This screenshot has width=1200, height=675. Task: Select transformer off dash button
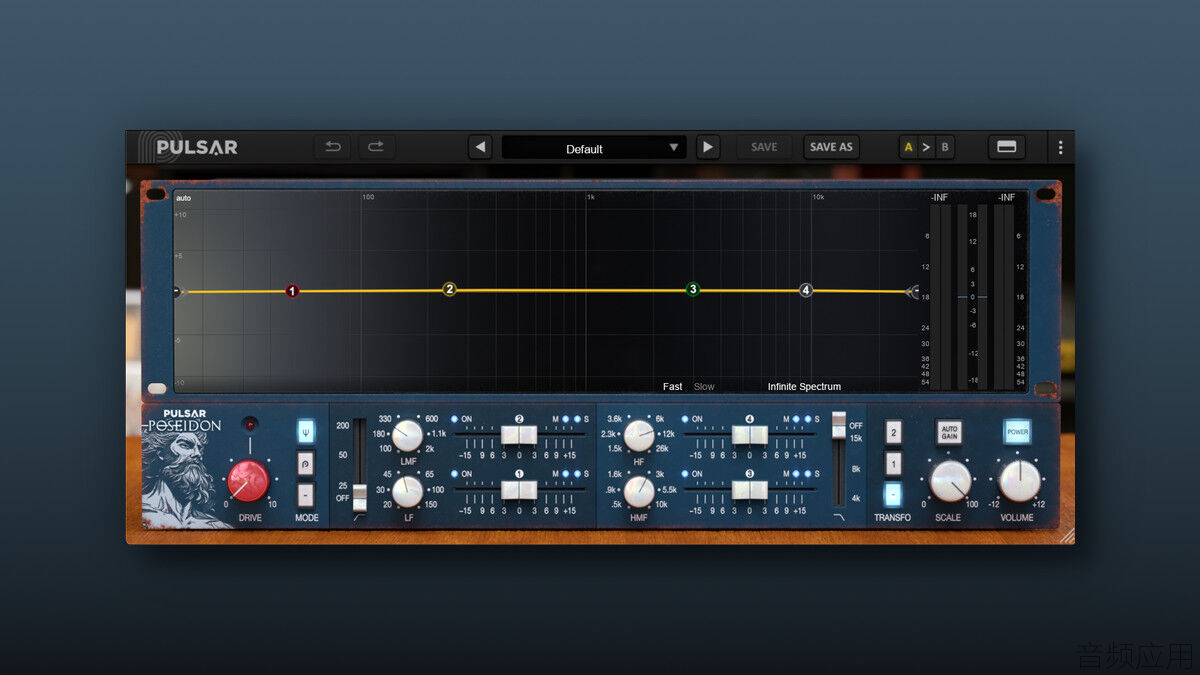(893, 495)
